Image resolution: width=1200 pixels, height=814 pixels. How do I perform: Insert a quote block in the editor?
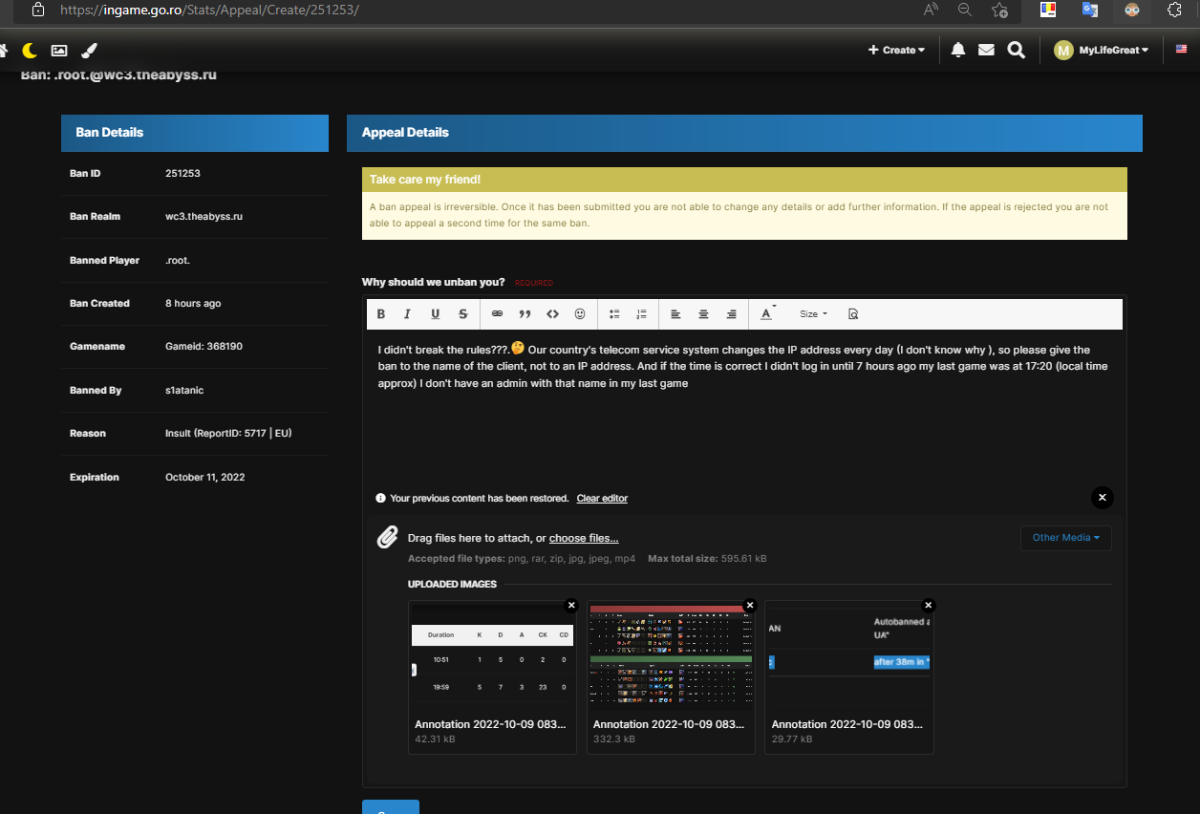pos(524,314)
